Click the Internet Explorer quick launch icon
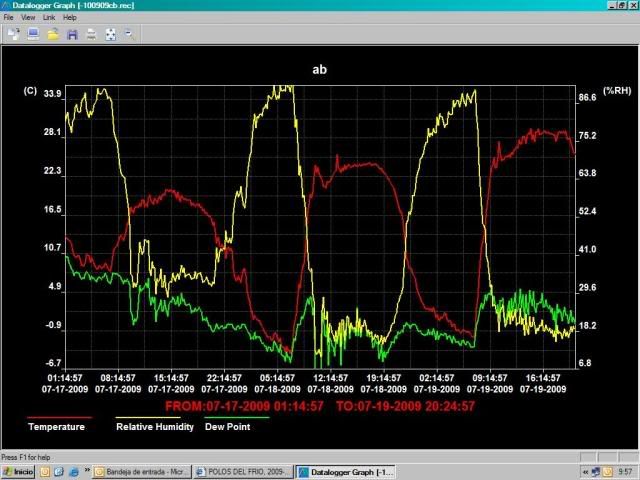The image size is (640, 480). (x=74, y=472)
